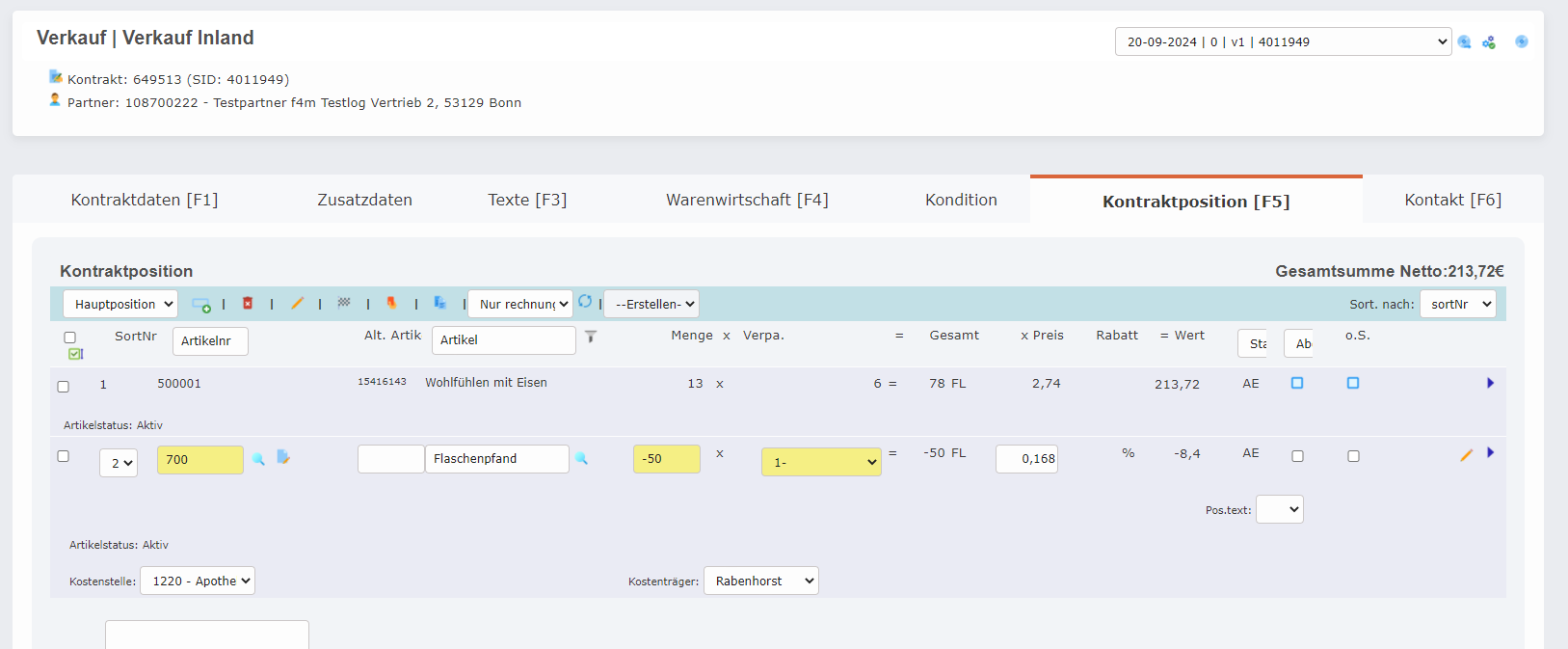Open the Kontraktdaten [F1] tab

click(145, 200)
